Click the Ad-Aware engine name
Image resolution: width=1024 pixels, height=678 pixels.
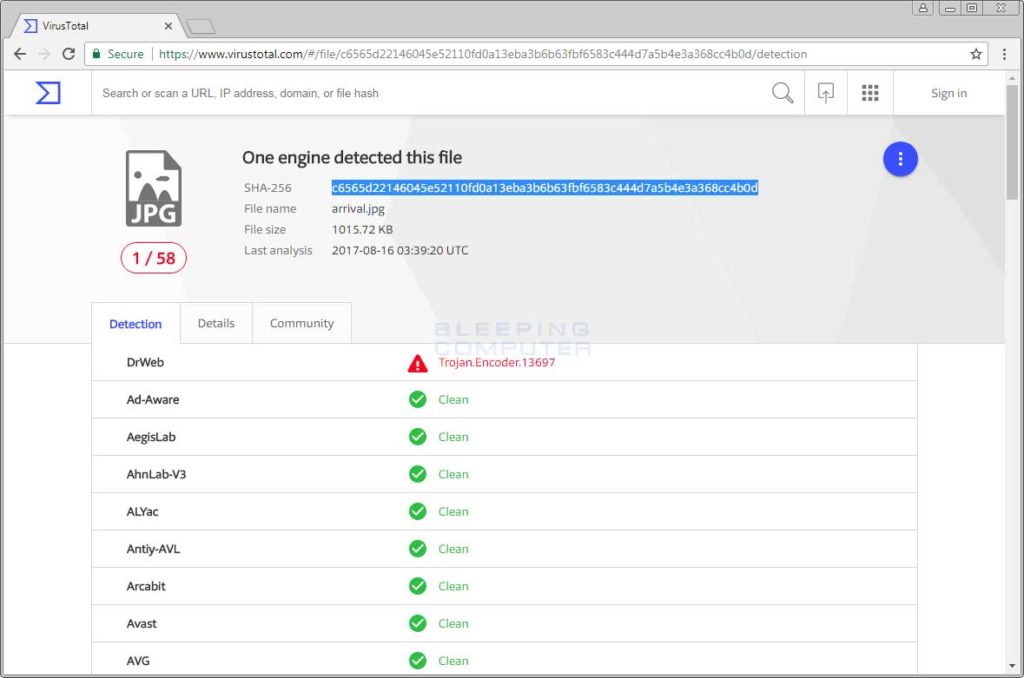pos(153,399)
